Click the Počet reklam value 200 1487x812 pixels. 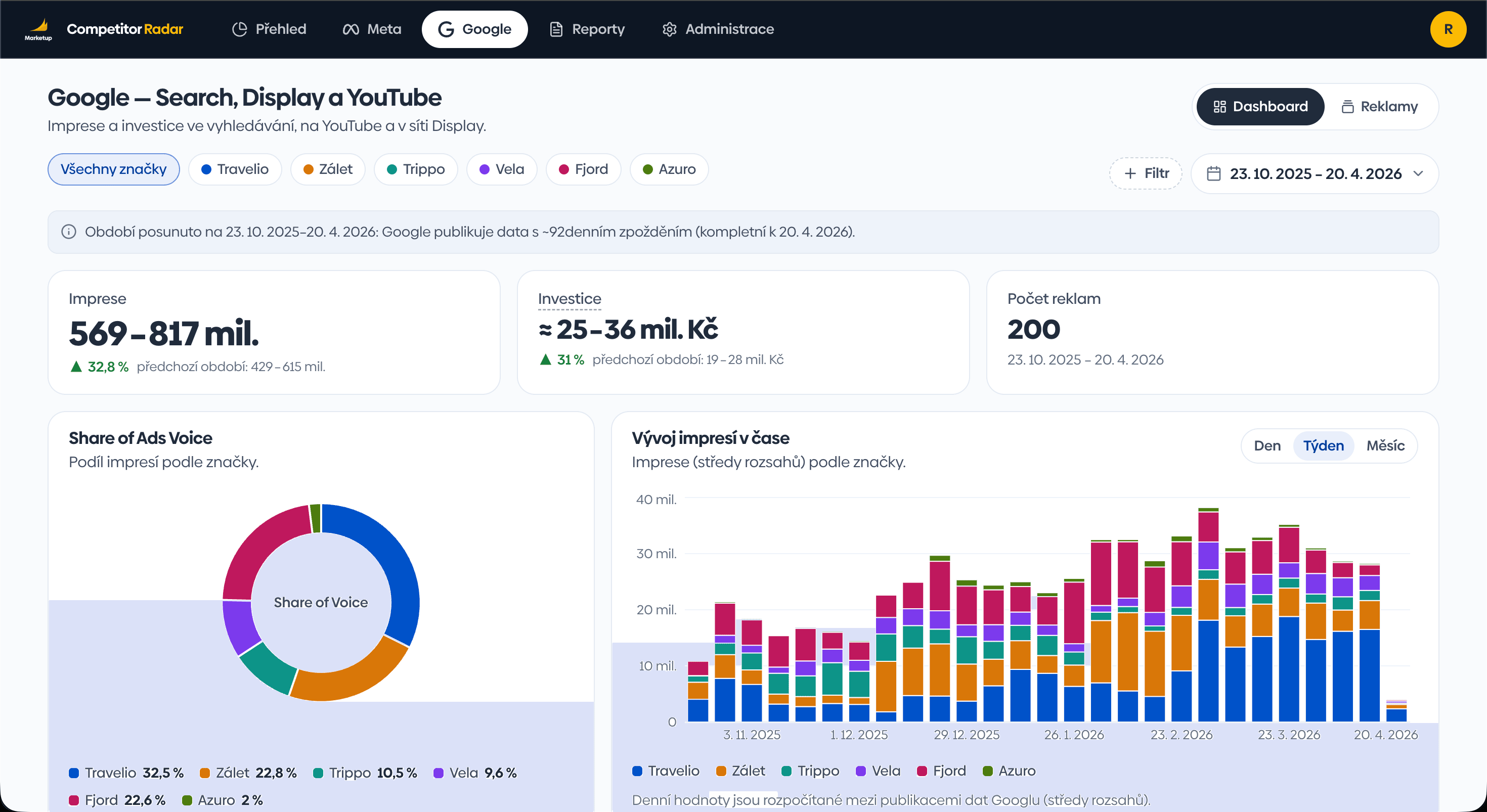(x=1034, y=330)
